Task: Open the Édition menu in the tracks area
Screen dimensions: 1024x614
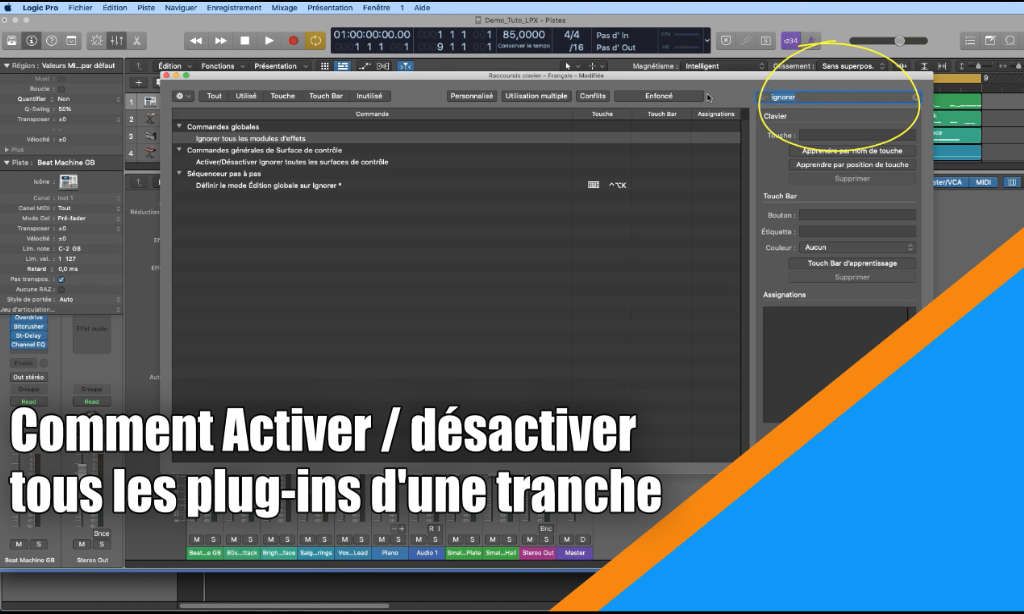Action: [x=174, y=66]
